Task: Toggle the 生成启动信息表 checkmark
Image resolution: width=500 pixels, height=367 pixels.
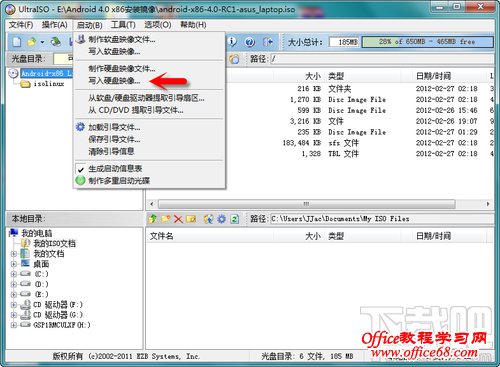Action: pyautogui.click(x=80, y=169)
